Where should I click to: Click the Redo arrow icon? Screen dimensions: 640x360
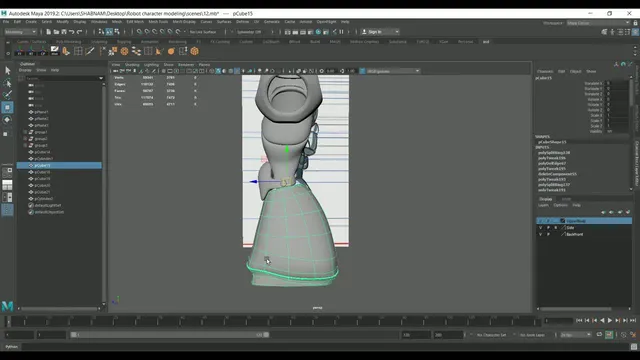[x=80, y=32]
